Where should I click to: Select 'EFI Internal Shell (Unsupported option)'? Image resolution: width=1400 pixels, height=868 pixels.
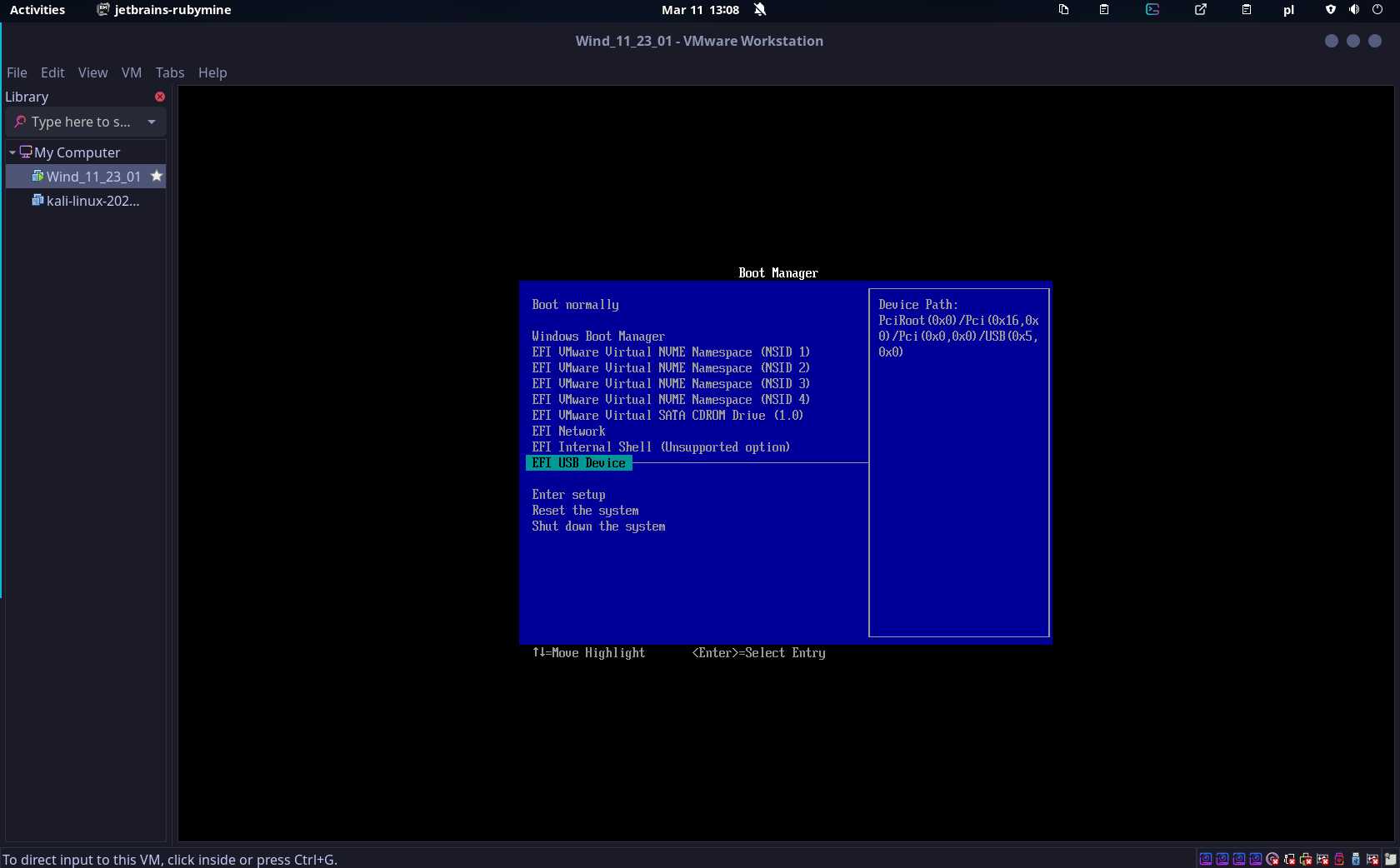click(x=661, y=447)
